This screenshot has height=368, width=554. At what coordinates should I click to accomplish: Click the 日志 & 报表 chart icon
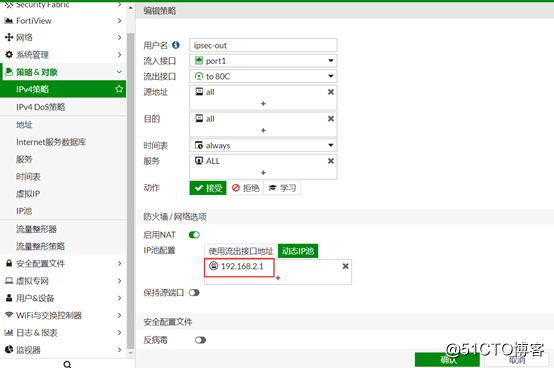pos(9,332)
